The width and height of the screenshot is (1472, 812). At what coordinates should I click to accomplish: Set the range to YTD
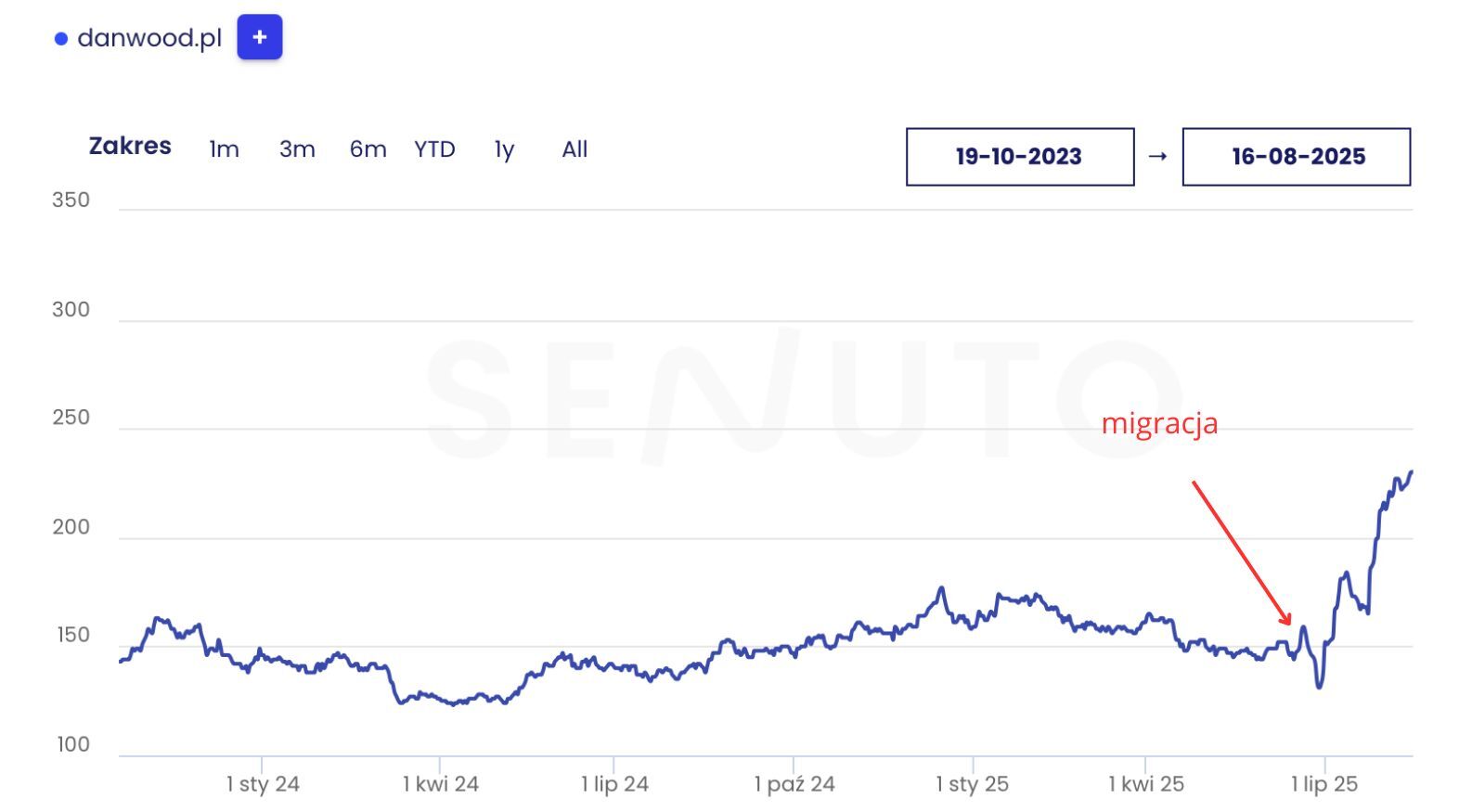point(434,149)
